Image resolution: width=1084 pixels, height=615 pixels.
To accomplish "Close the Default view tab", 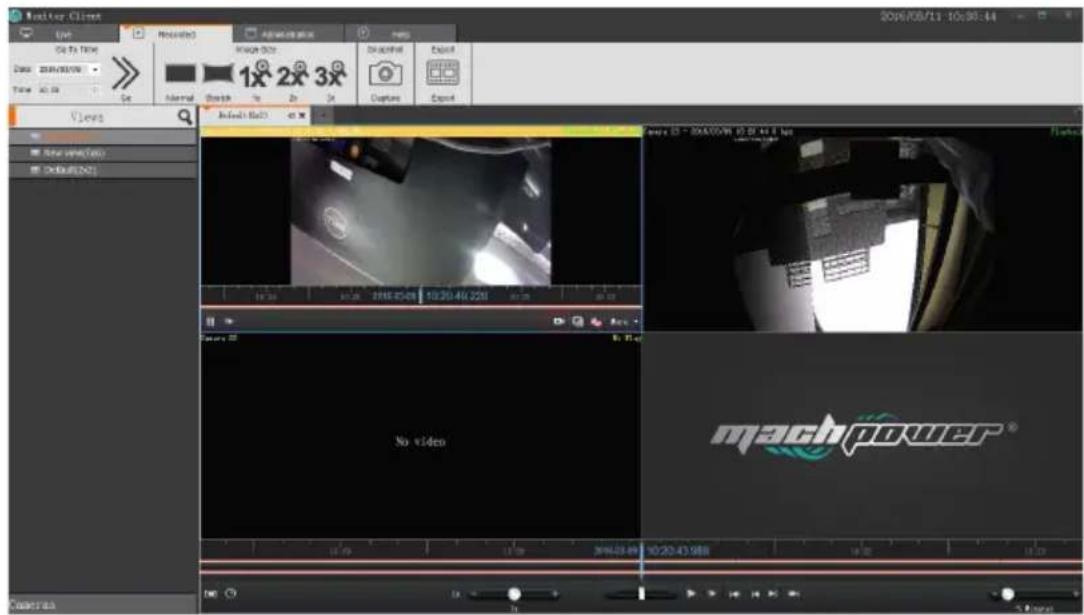I will click(x=303, y=115).
